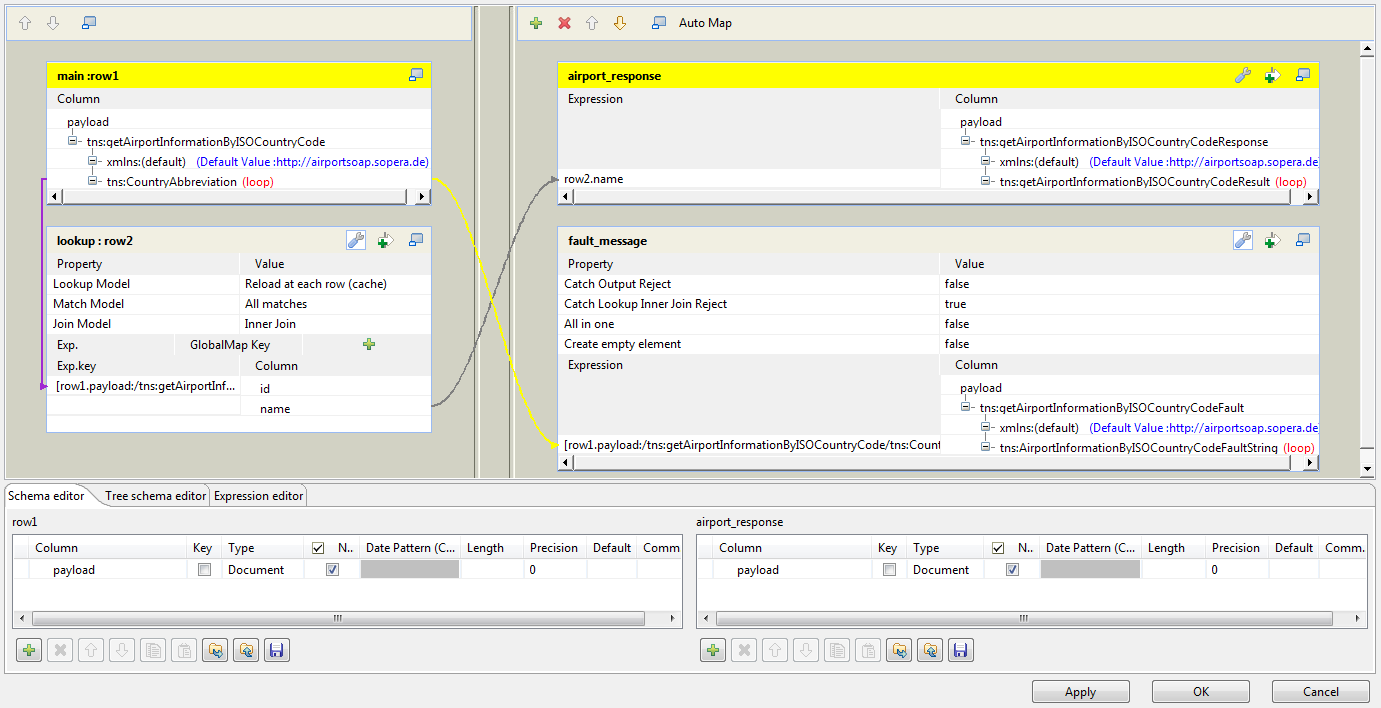
Task: Minimize the main row1 table panel
Action: coord(416,75)
